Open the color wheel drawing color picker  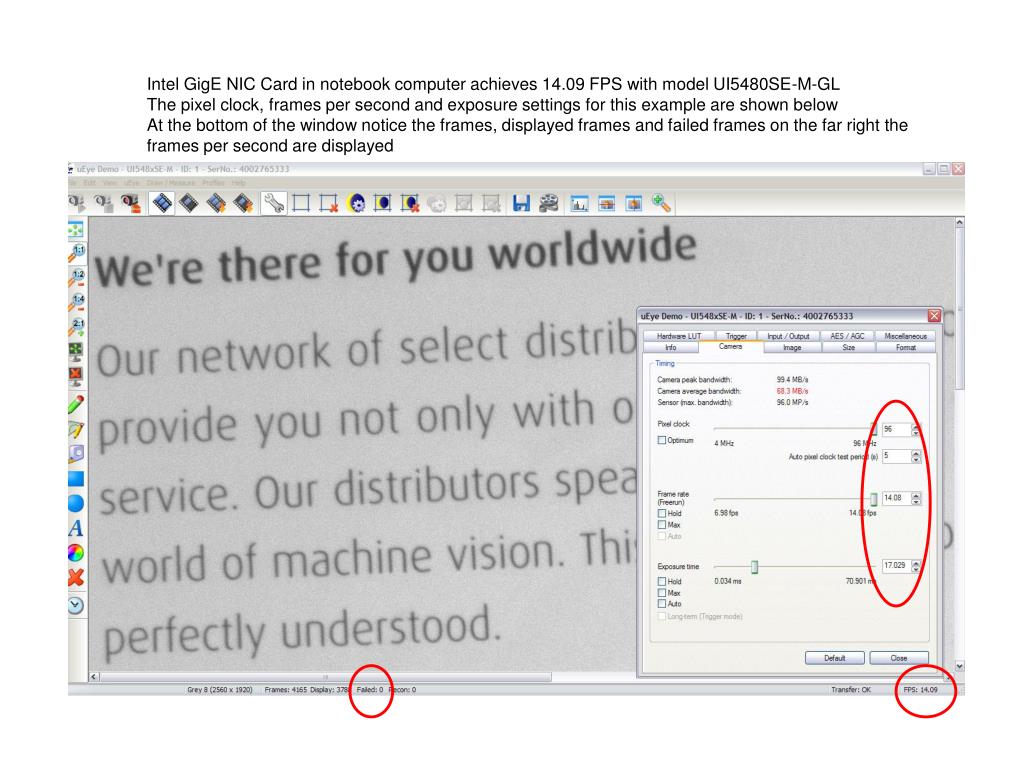click(x=76, y=552)
